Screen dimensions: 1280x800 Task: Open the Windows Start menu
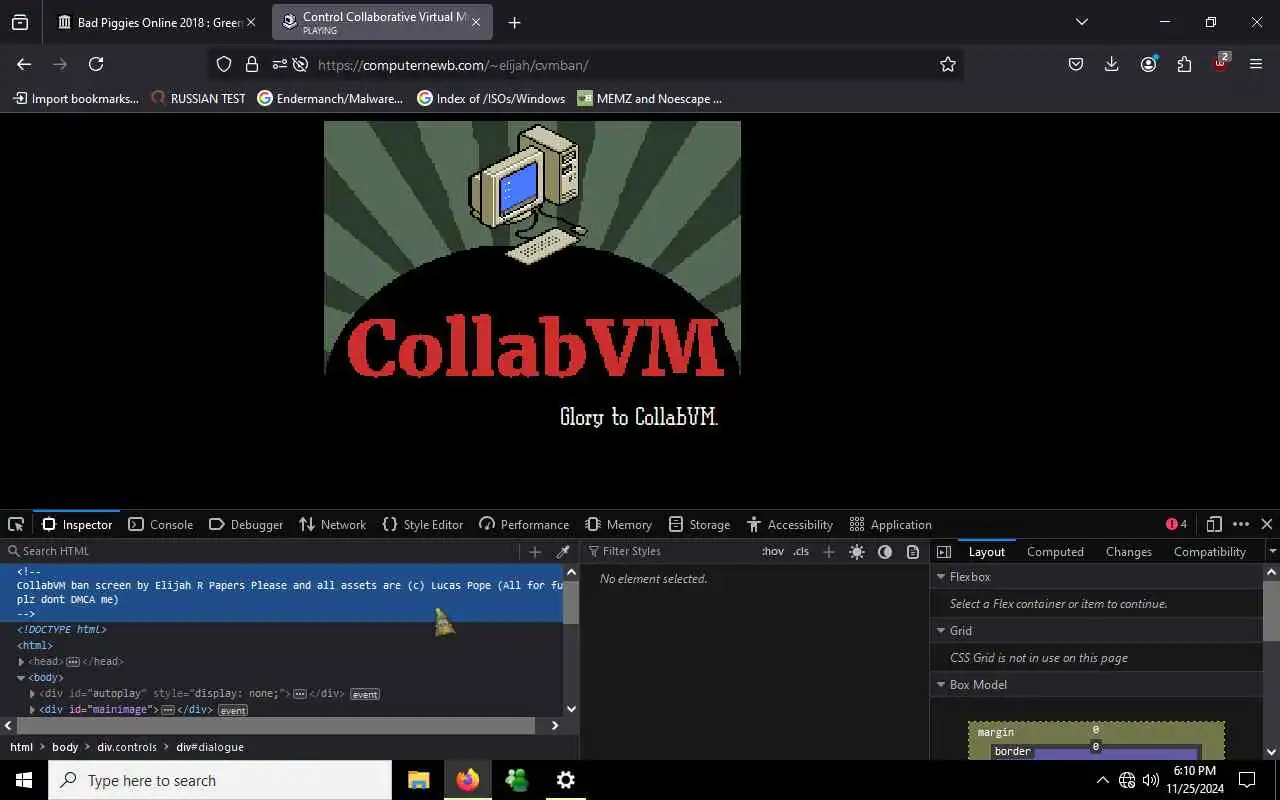click(x=24, y=780)
